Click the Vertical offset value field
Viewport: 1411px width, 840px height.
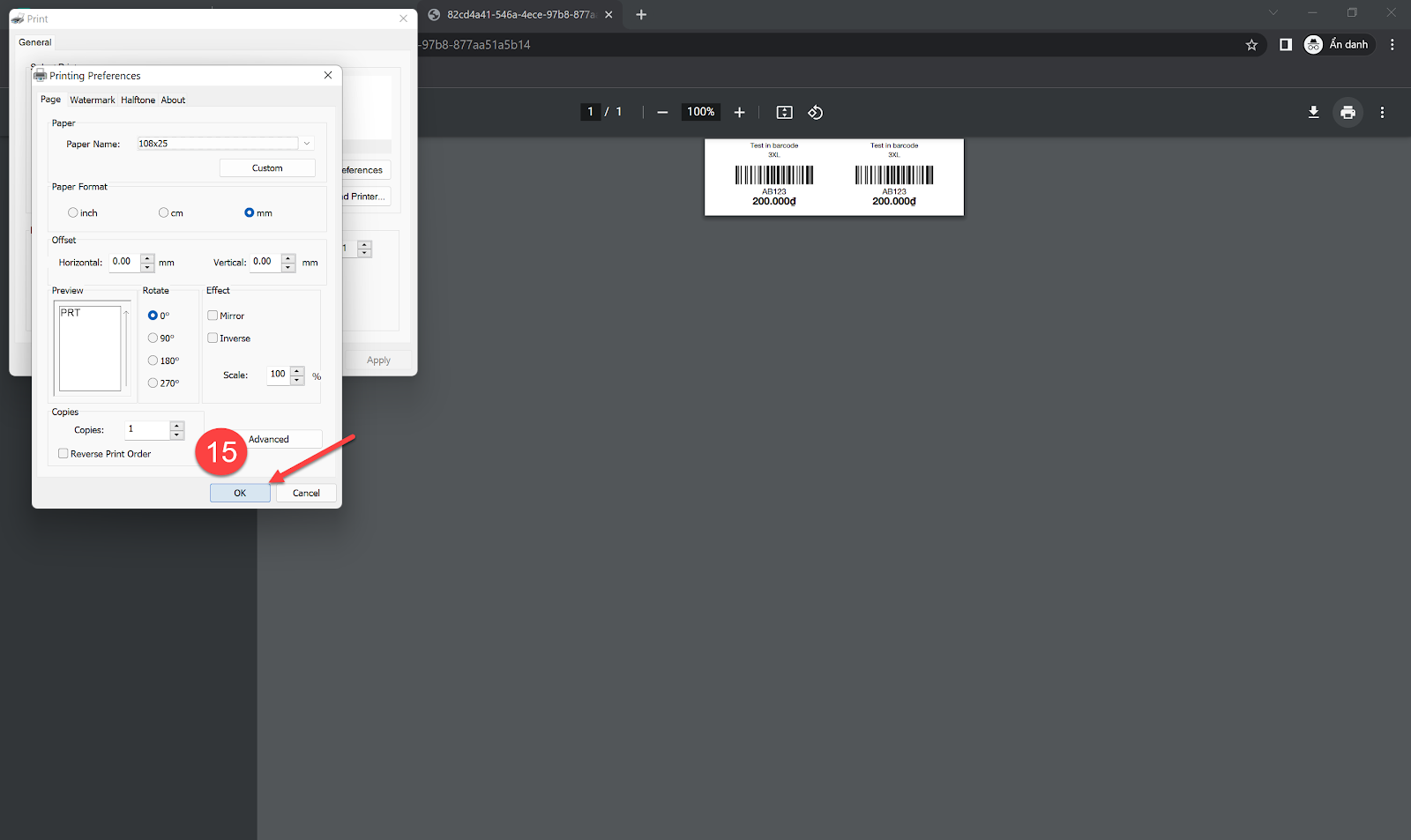coord(265,262)
